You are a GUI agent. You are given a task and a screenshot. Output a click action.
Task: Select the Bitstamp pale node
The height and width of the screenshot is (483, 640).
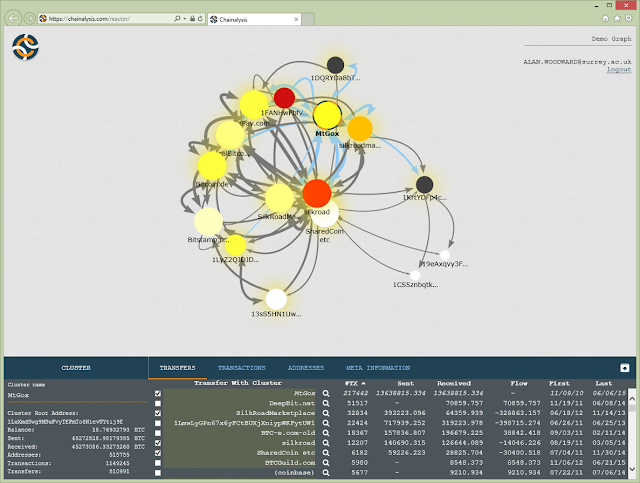(208, 221)
